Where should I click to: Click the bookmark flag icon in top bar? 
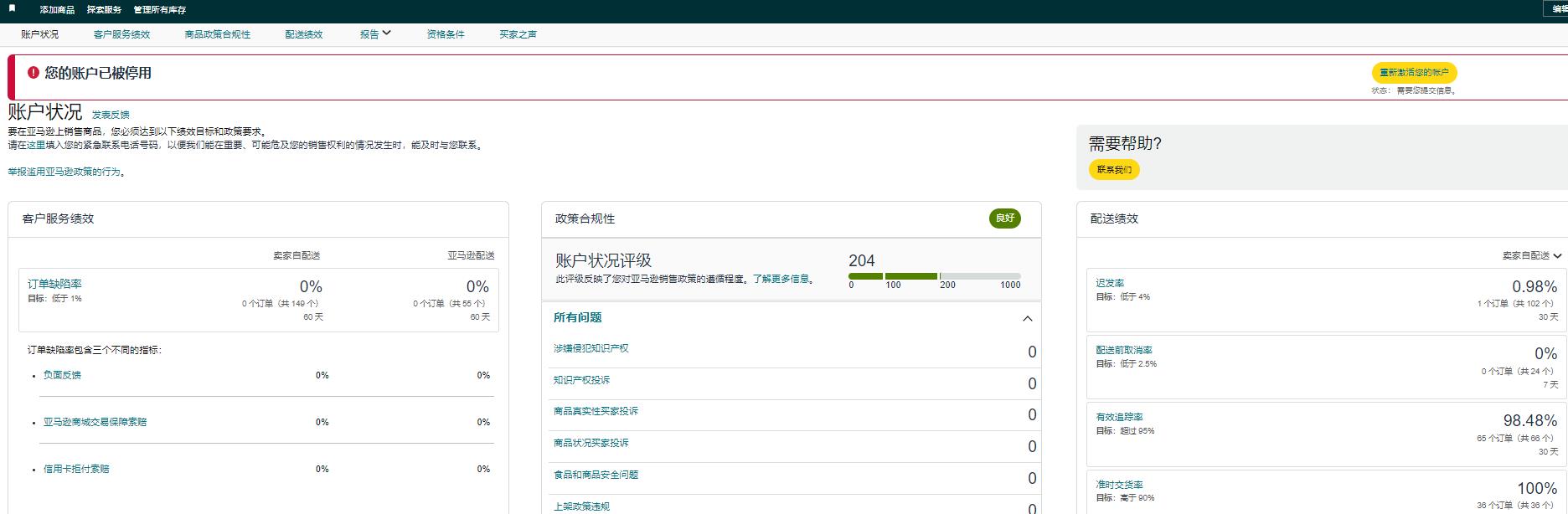point(12,8)
